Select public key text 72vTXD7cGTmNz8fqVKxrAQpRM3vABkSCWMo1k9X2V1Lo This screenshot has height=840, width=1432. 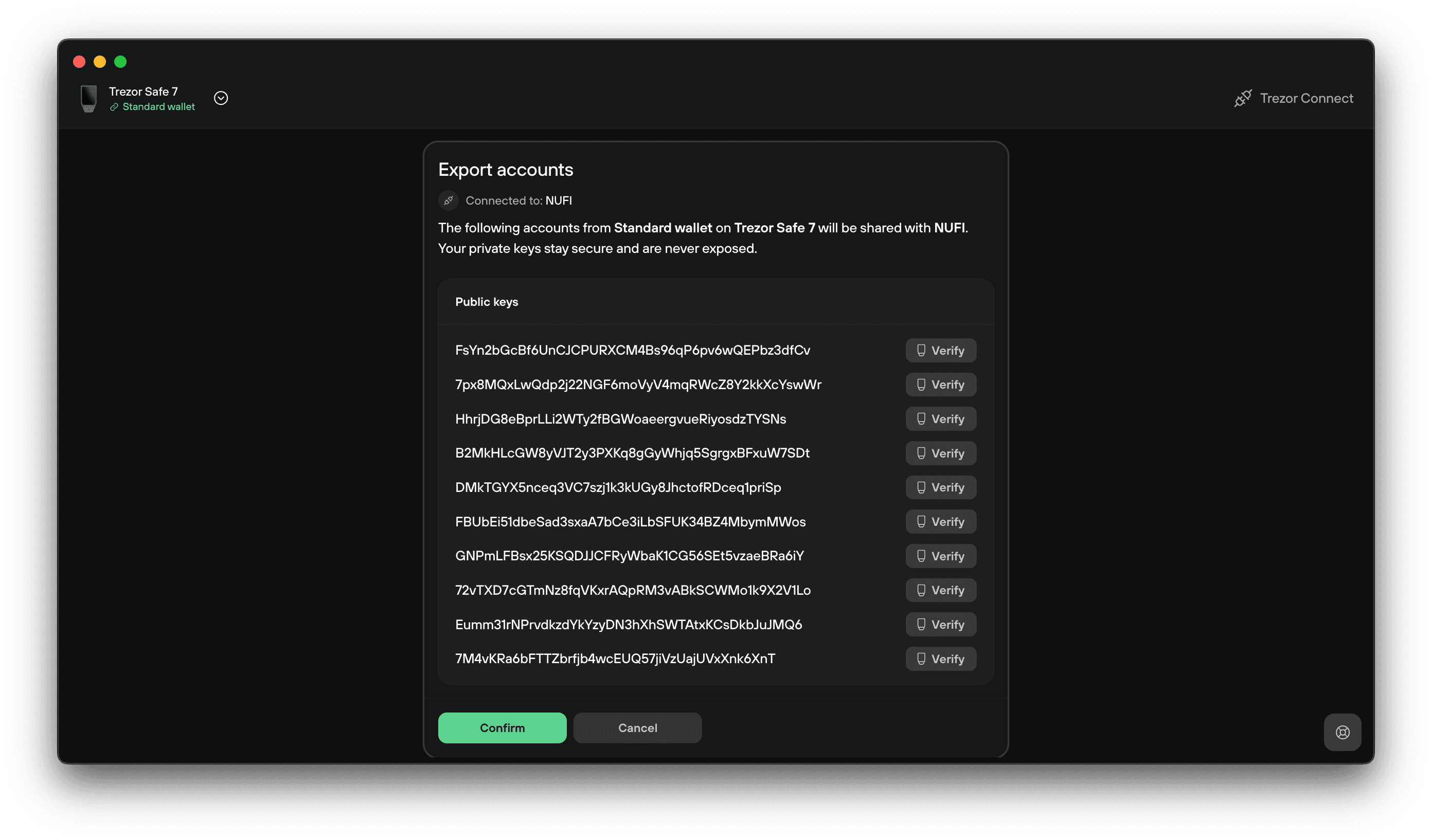(633, 590)
